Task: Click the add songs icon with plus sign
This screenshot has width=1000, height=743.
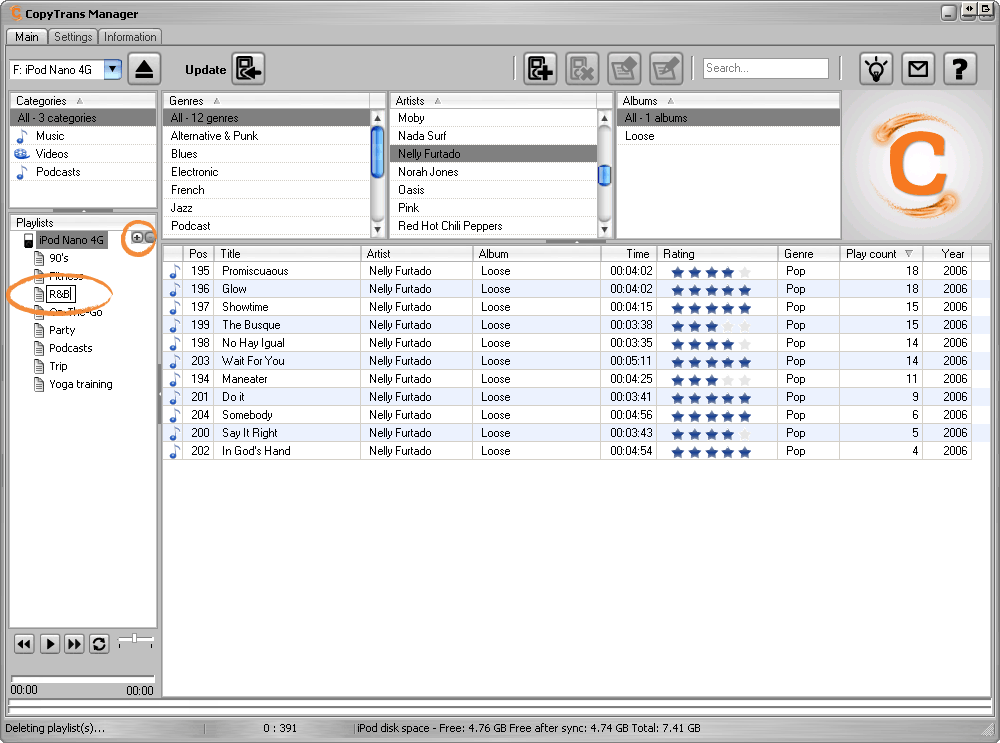Action: 540,69
